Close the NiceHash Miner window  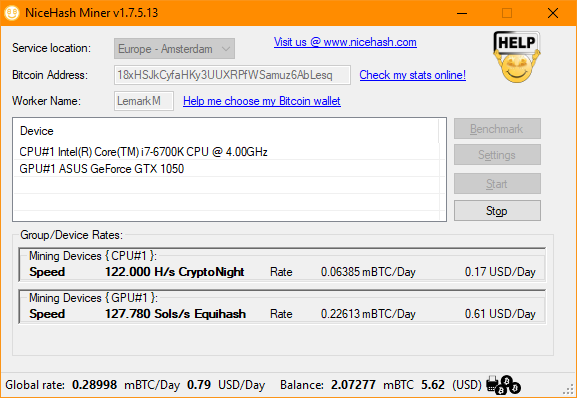tap(553, 13)
